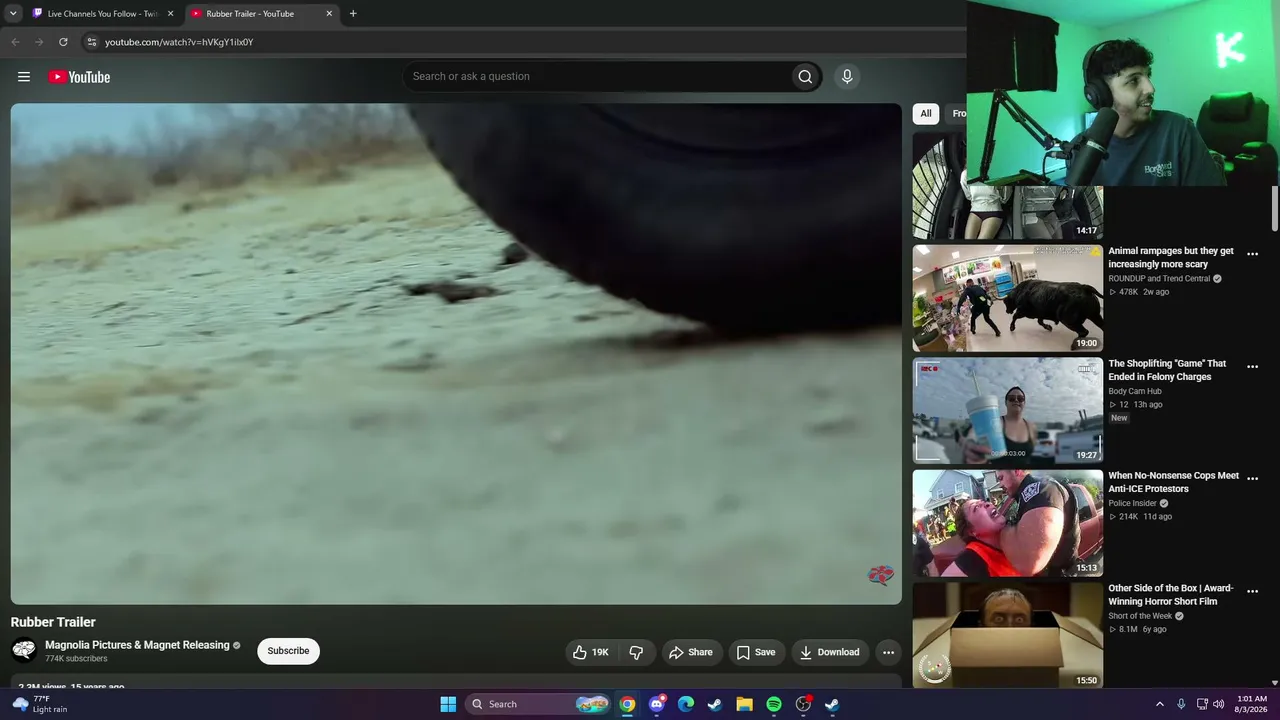Image resolution: width=1280 pixels, height=720 pixels.
Task: Open Spotify from the taskbar
Action: (x=774, y=704)
